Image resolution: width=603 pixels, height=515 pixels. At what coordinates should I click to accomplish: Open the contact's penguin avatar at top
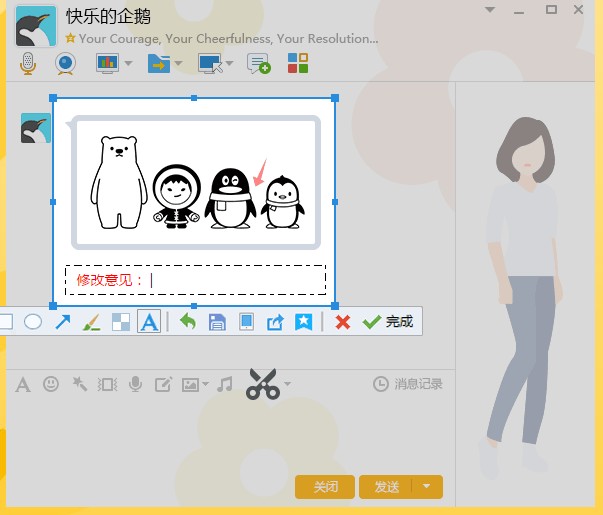(36, 25)
